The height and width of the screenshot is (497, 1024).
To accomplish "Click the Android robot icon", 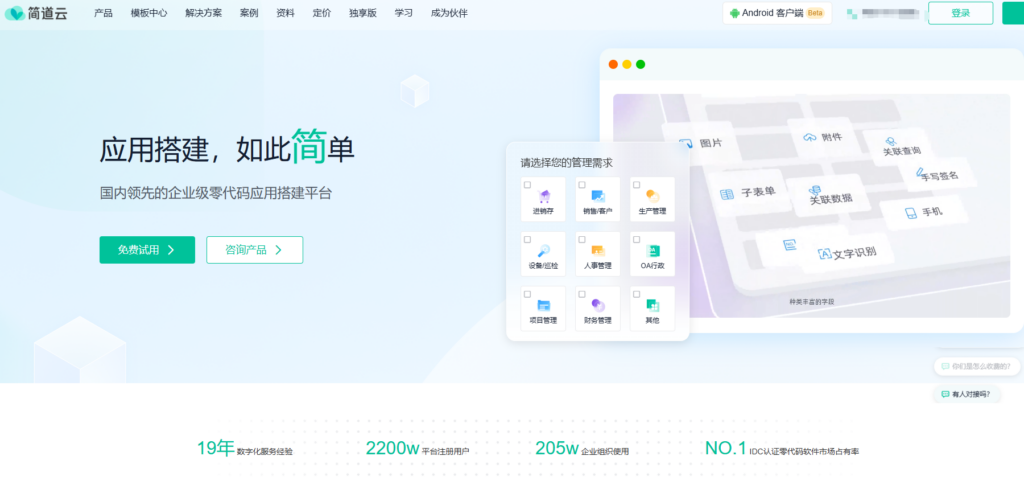I will pyautogui.click(x=735, y=13).
